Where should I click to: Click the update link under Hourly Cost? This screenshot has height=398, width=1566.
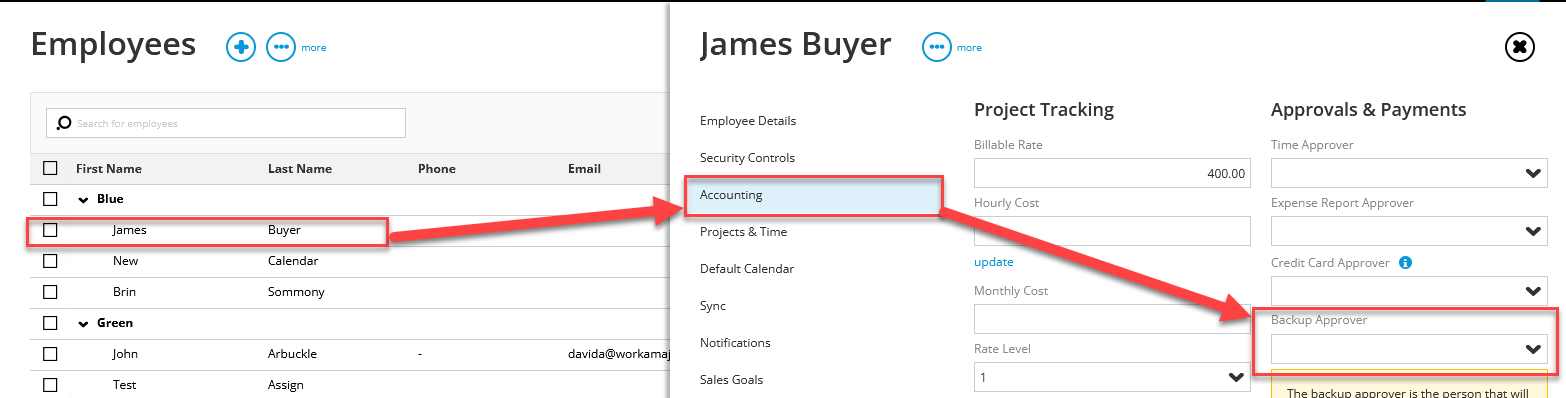[x=994, y=262]
